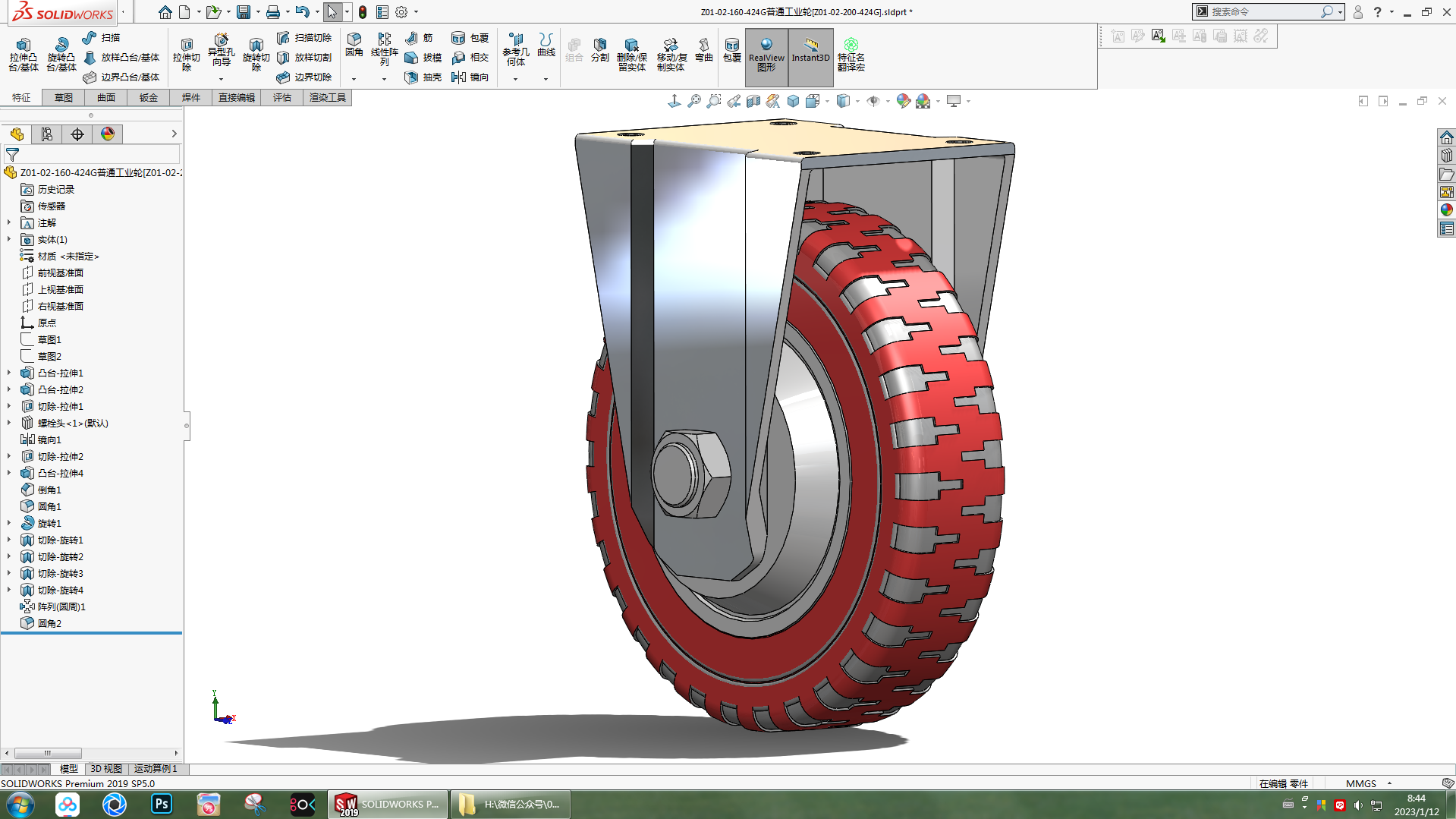The height and width of the screenshot is (819, 1456).
Task: Open the DisplayManager color wheel tab
Action: (108, 134)
